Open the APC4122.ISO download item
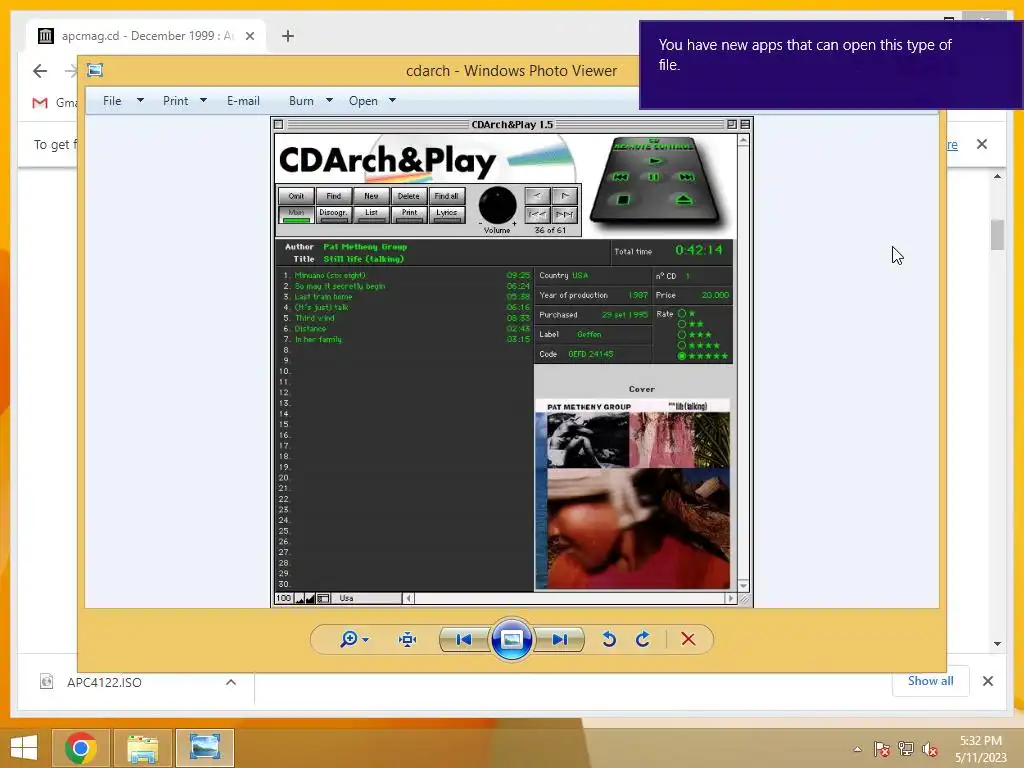The height and width of the screenshot is (768, 1024). pos(104,682)
